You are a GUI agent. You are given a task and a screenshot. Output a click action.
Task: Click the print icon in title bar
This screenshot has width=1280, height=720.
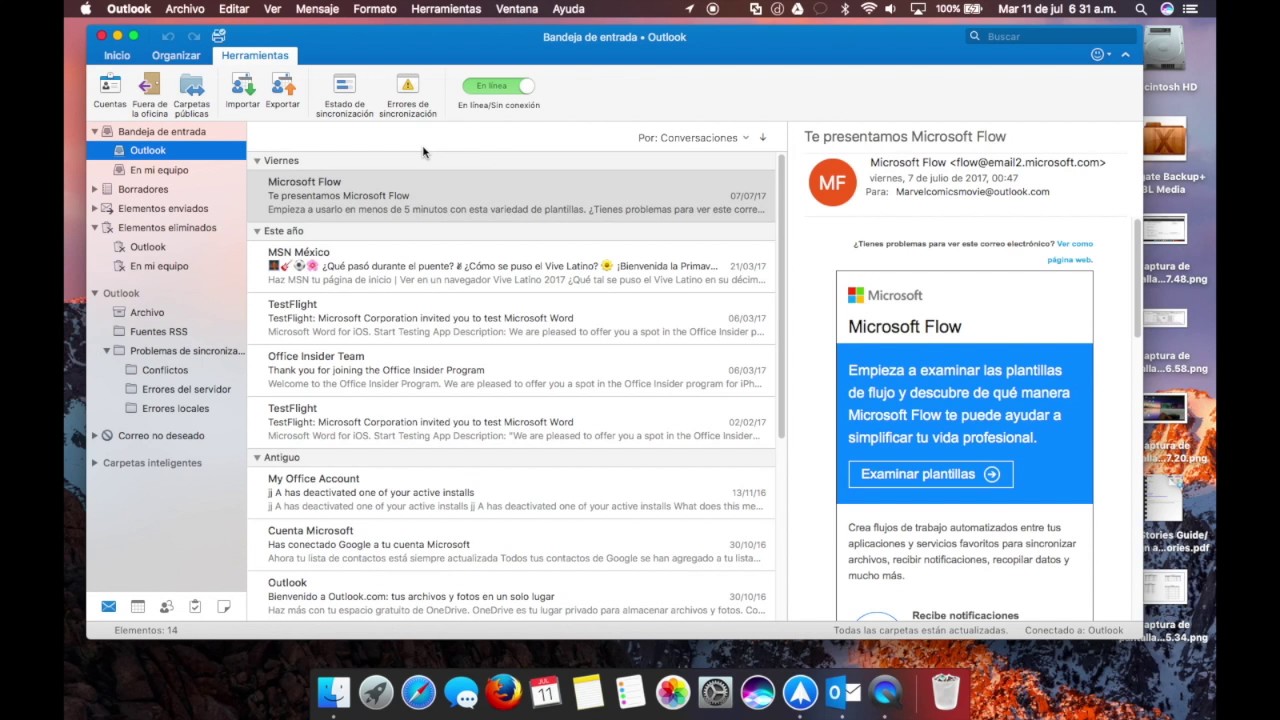tap(219, 36)
